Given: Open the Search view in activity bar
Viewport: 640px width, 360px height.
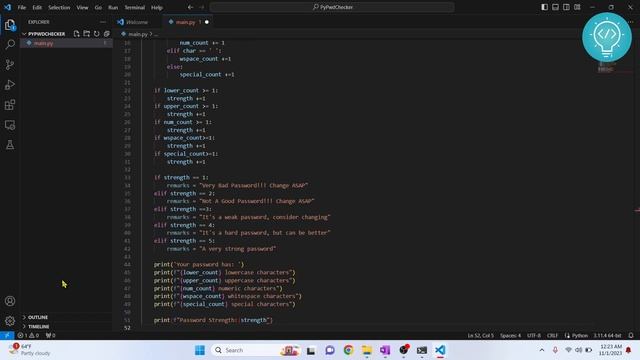Looking at the screenshot, I should (10, 44).
